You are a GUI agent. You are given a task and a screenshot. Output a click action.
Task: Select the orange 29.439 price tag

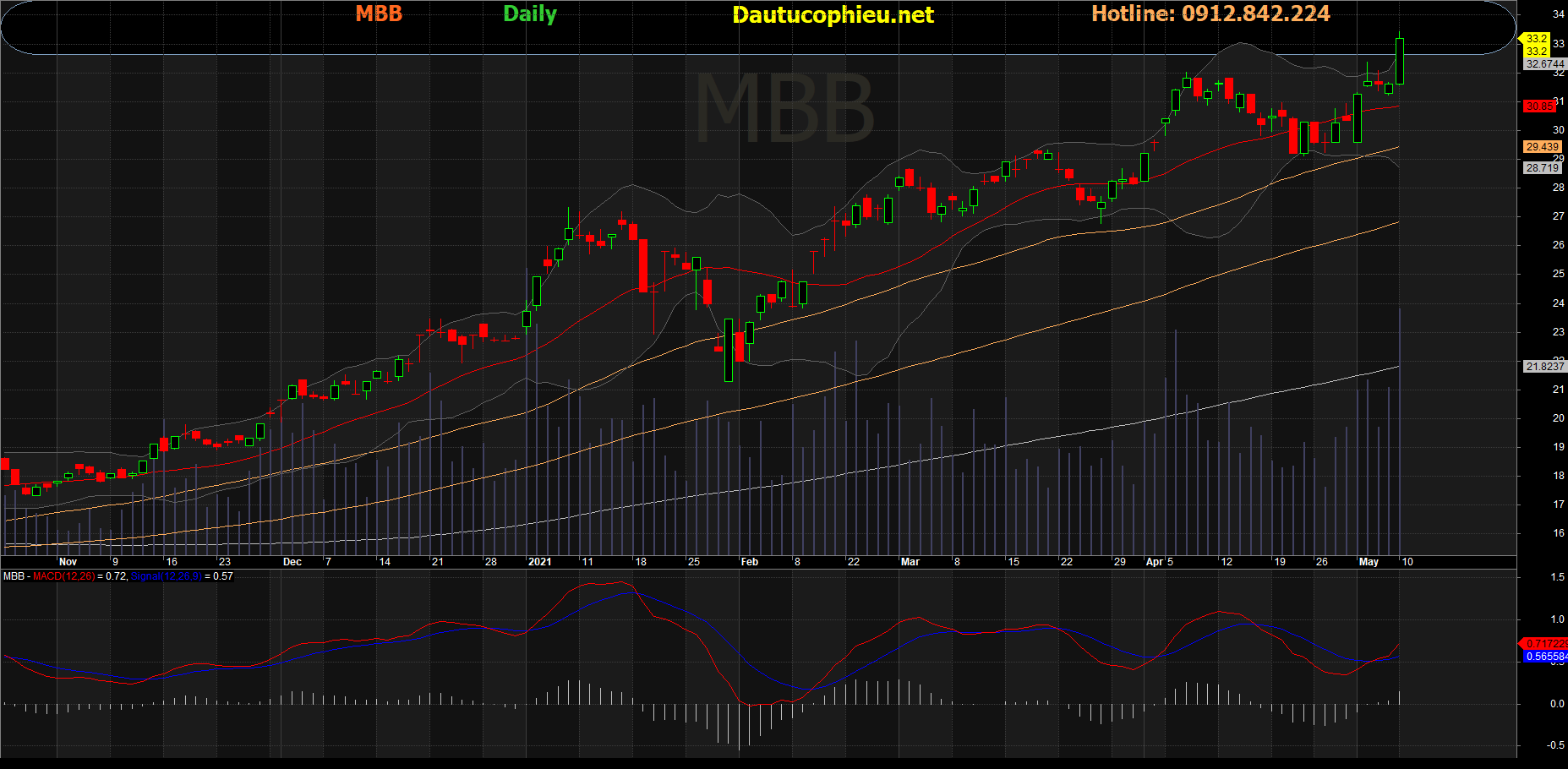(x=1542, y=147)
